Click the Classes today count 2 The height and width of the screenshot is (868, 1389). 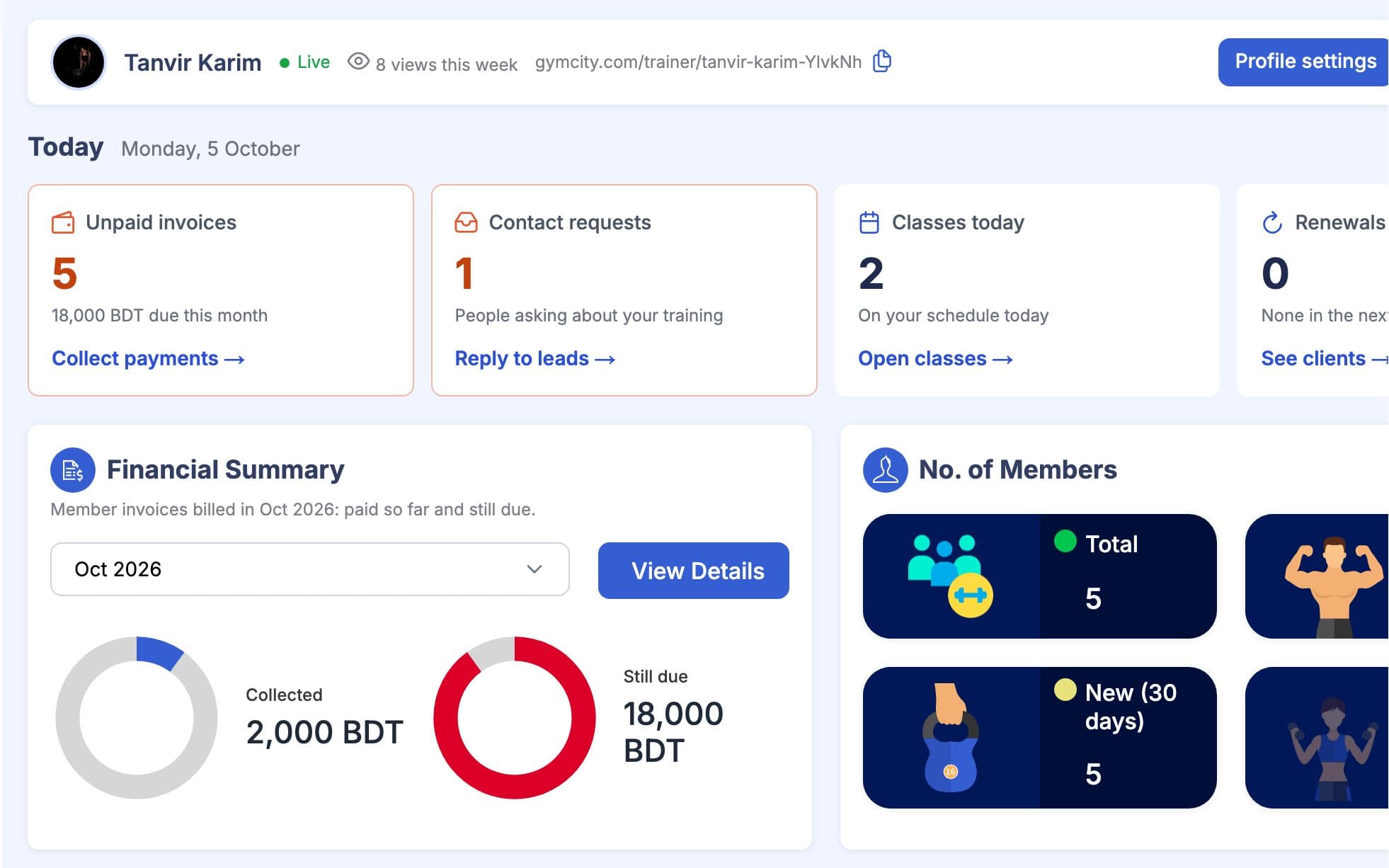pyautogui.click(x=871, y=273)
